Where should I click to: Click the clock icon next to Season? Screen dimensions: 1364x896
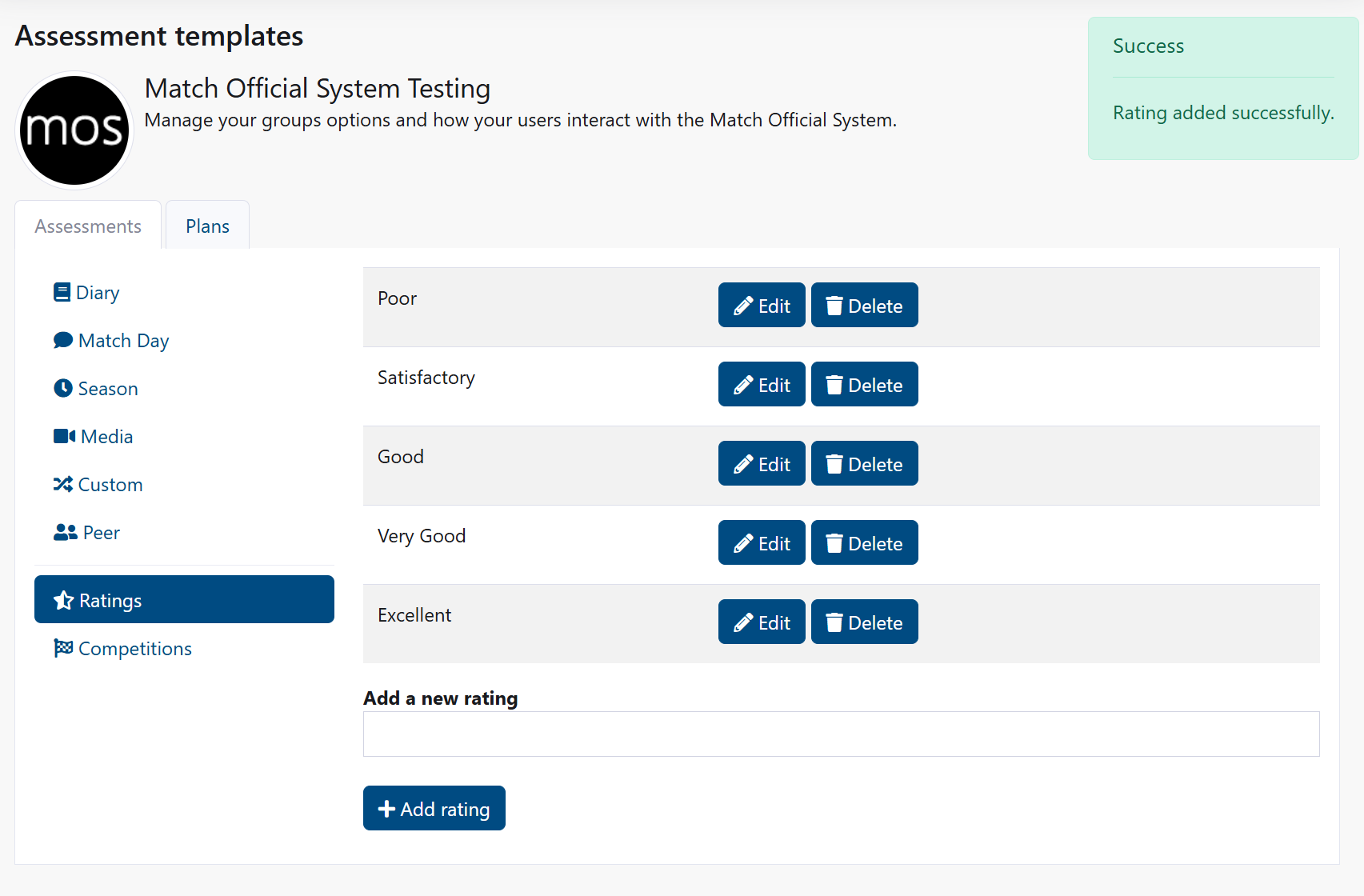click(x=63, y=388)
